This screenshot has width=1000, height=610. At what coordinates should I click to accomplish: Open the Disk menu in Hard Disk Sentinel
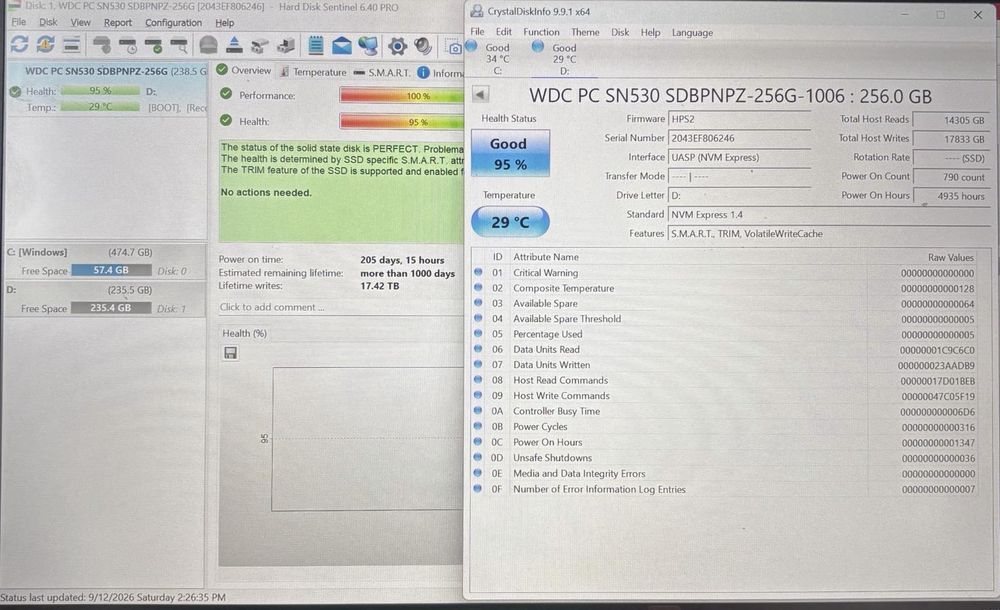click(x=48, y=22)
